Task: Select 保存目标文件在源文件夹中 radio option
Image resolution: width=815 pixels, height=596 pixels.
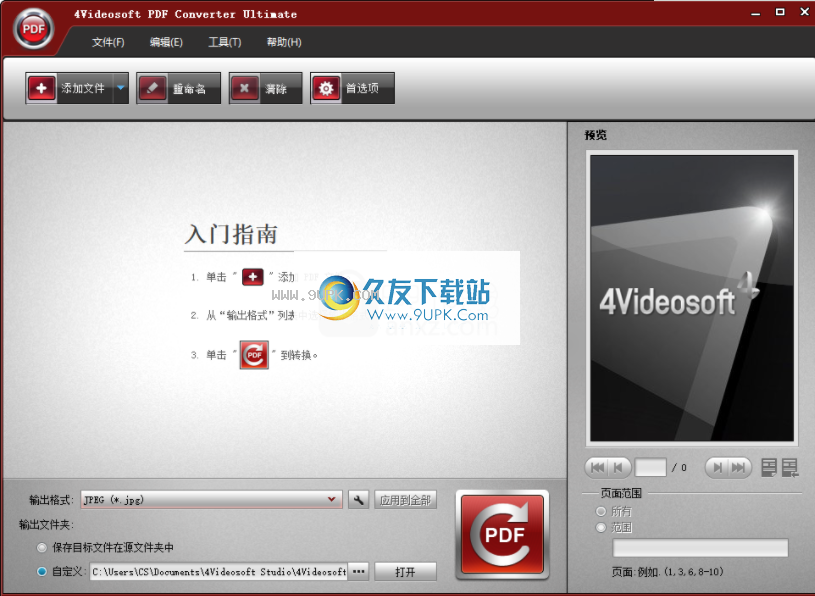Action: [42, 547]
